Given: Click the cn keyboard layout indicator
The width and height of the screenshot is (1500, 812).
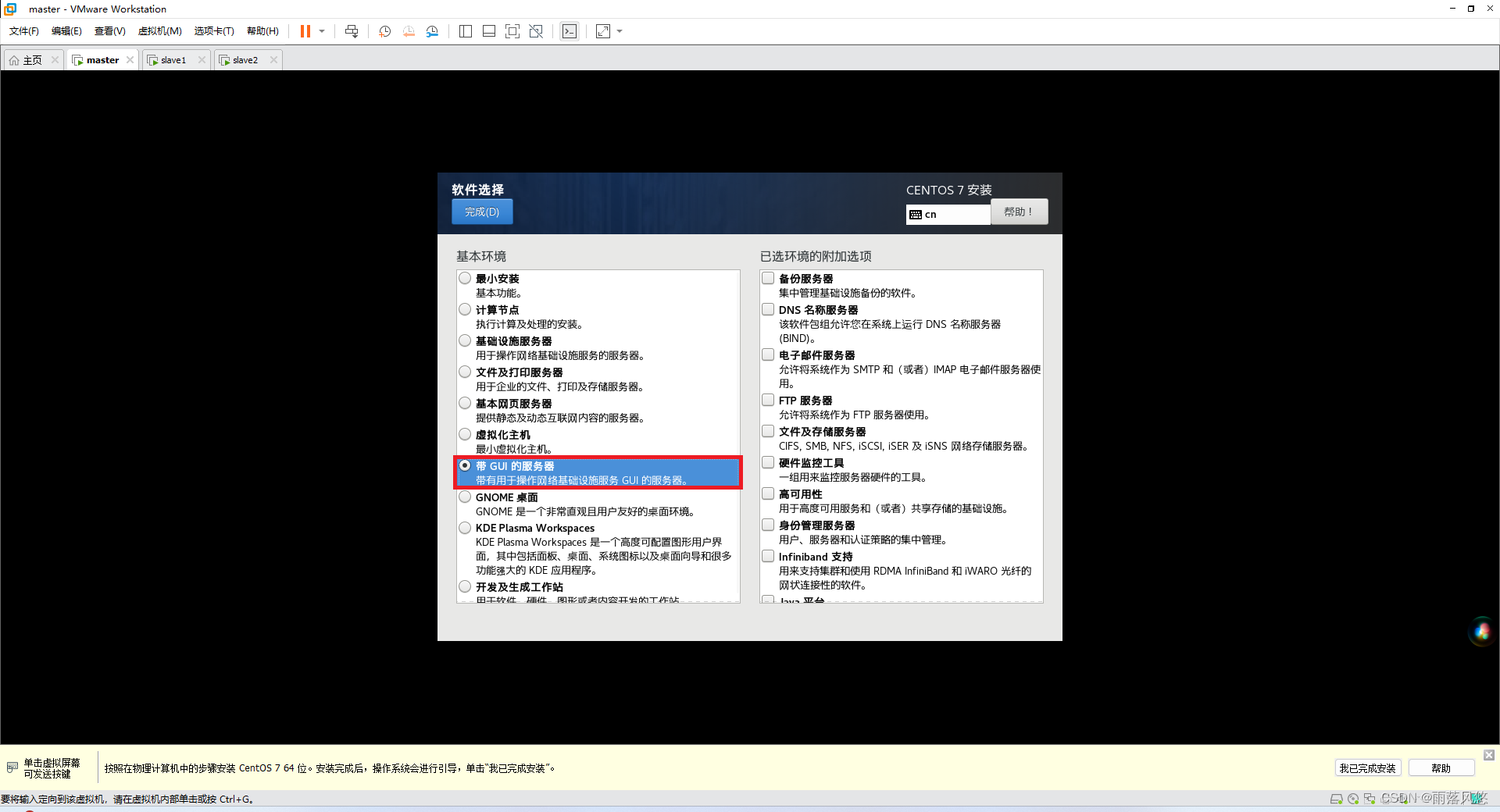Looking at the screenshot, I should [948, 214].
